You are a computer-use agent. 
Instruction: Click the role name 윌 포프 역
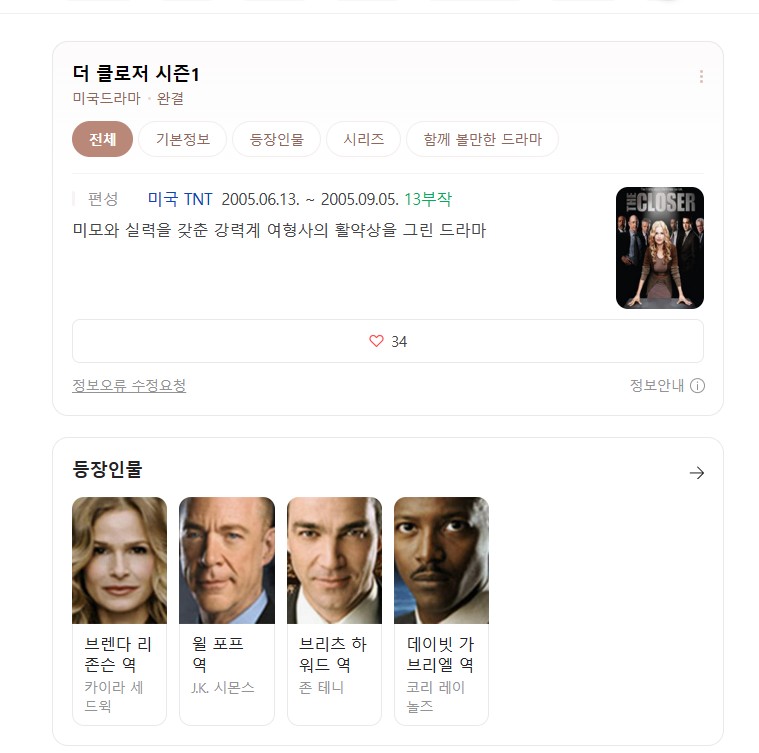[x=218, y=654]
